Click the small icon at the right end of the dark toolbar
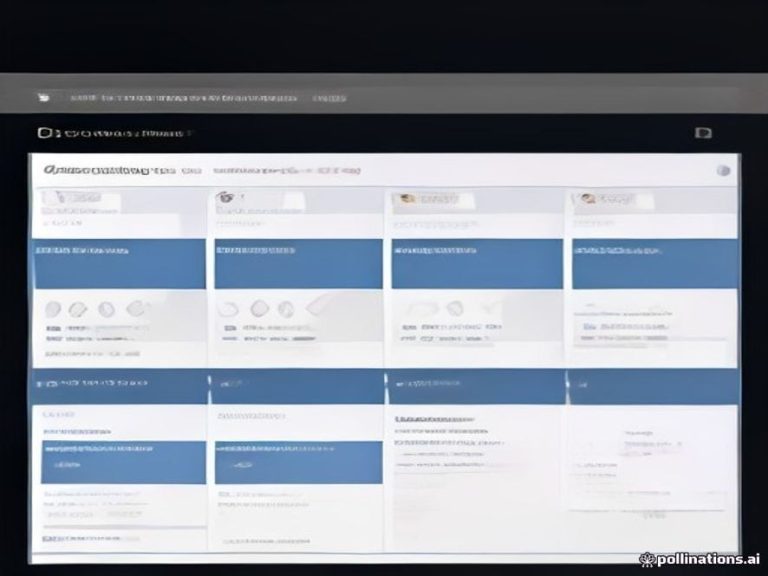The height and width of the screenshot is (576, 768). [703, 133]
